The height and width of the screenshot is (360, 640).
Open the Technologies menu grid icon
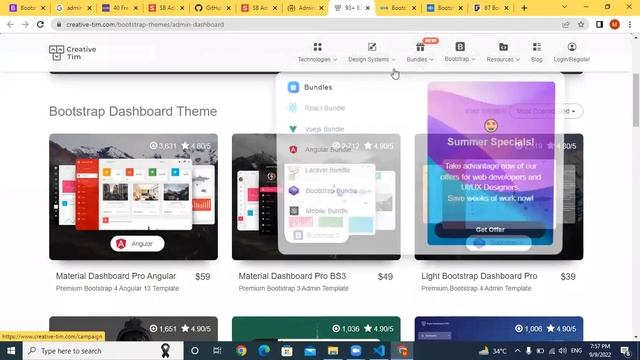pyautogui.click(x=318, y=47)
